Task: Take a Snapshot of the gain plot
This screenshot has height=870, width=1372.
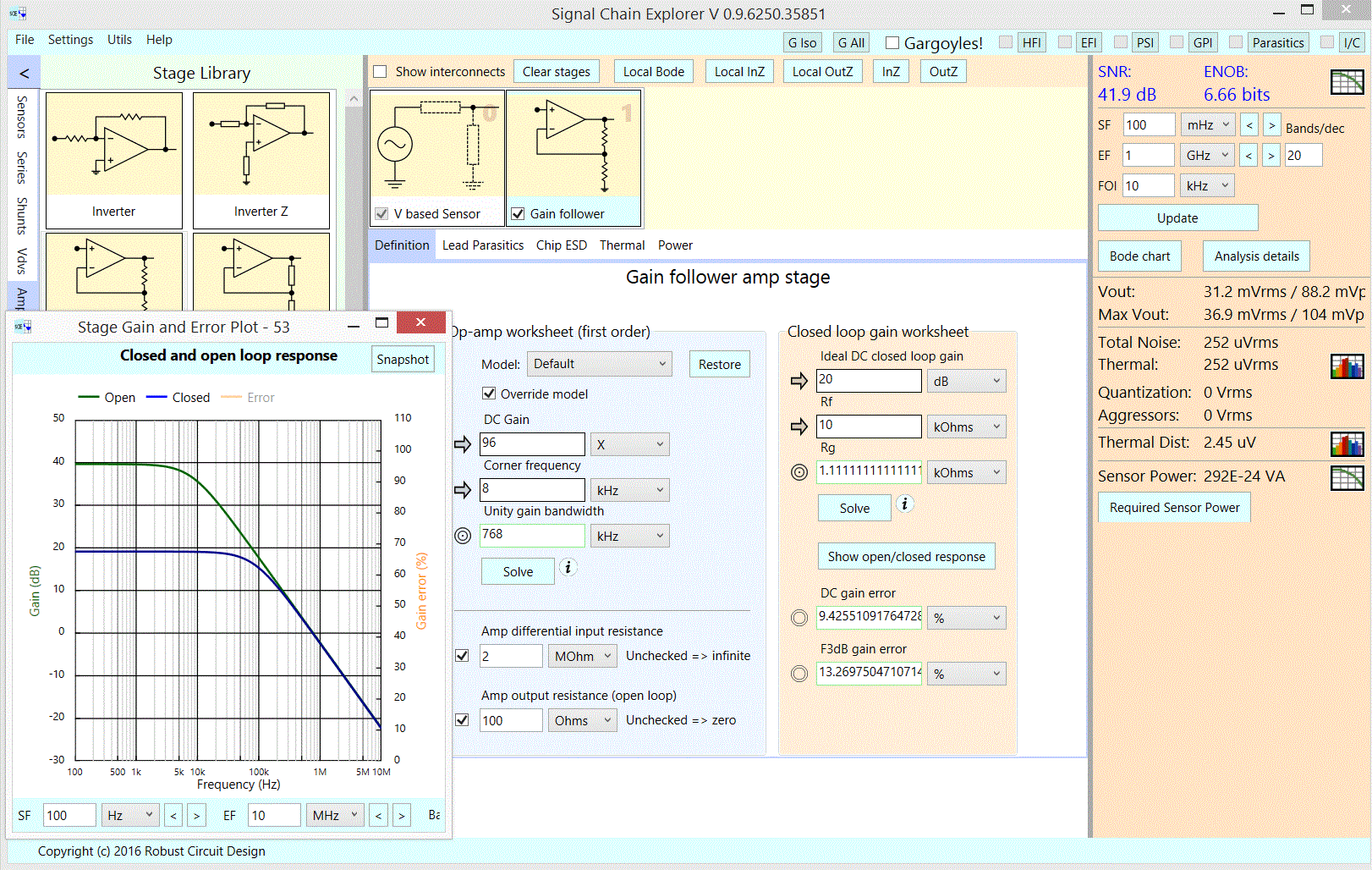Action: pos(403,359)
